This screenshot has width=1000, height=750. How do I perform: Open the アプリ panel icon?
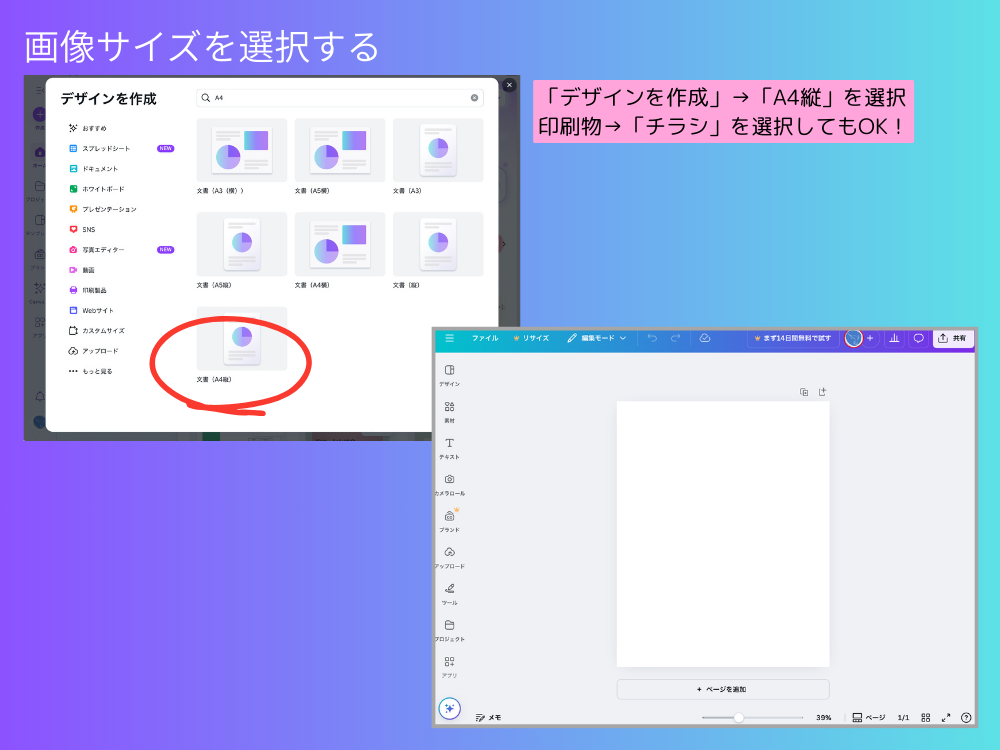click(x=449, y=662)
